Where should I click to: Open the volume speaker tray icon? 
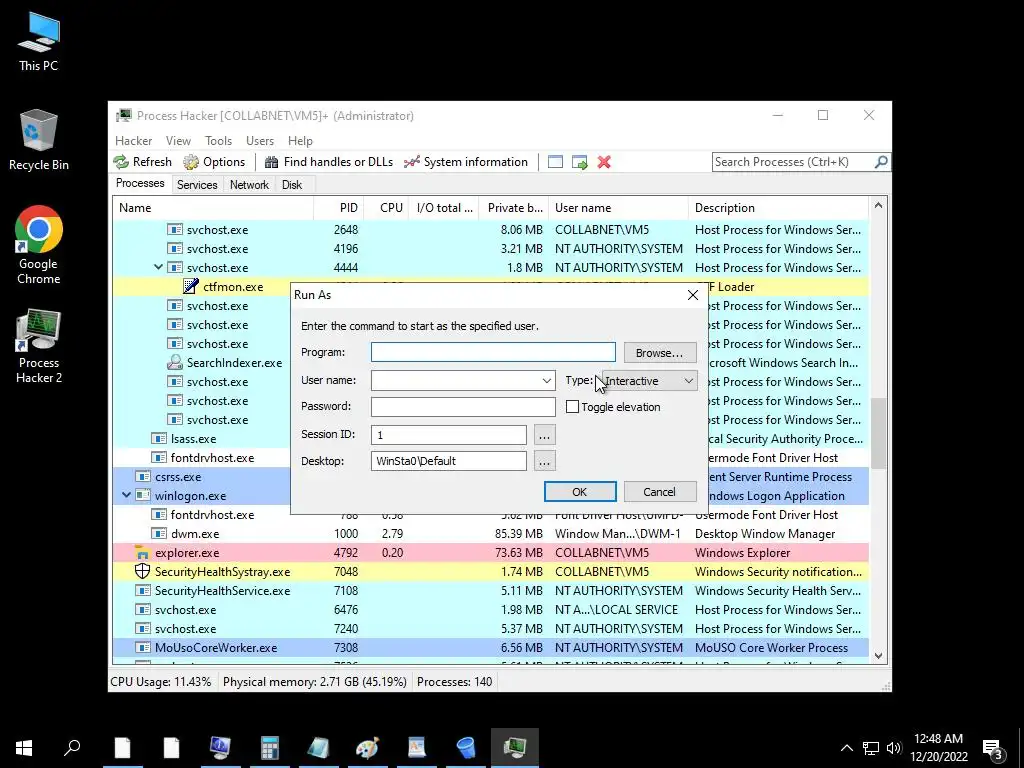(x=894, y=748)
